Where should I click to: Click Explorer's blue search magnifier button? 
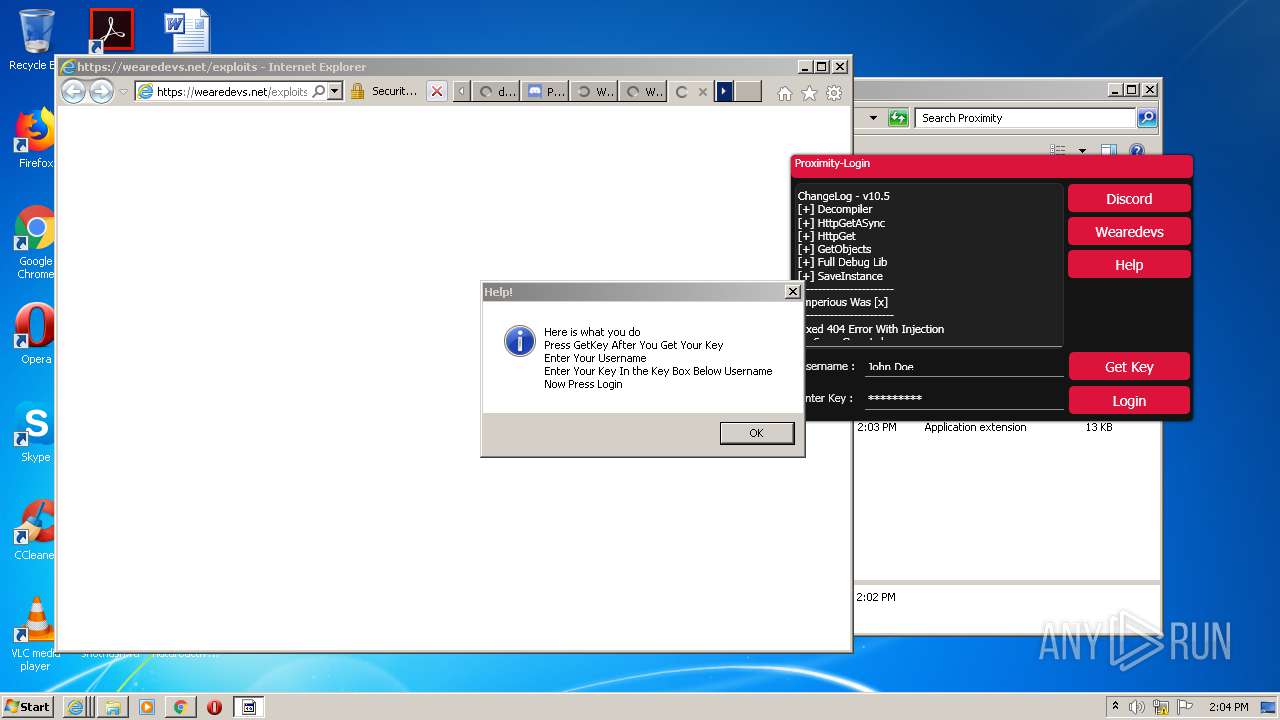click(1147, 118)
